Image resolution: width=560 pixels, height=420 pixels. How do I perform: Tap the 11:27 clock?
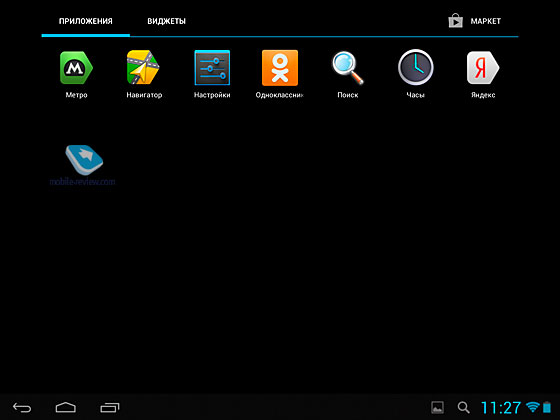coord(501,408)
